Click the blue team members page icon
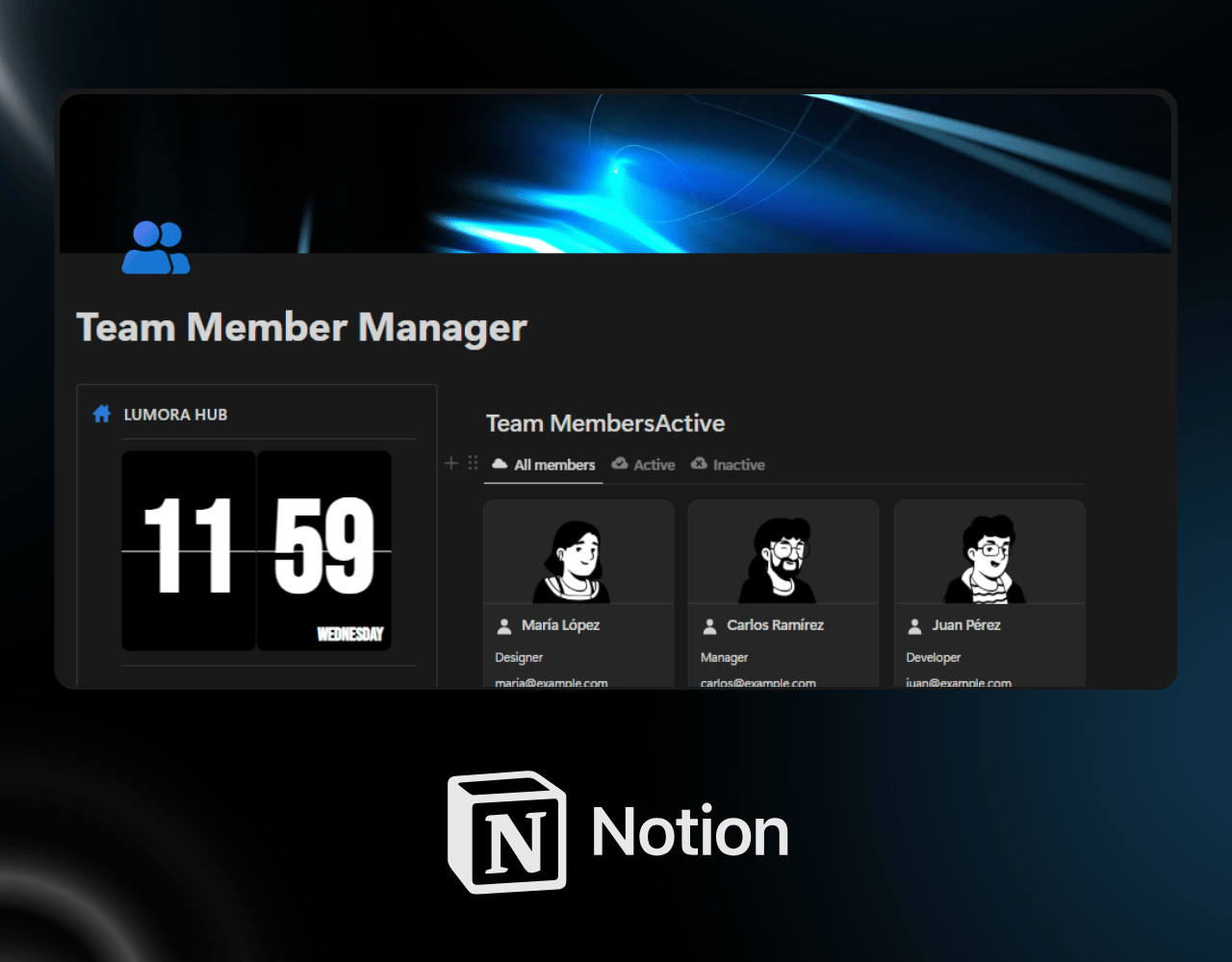1232x962 pixels. (156, 248)
